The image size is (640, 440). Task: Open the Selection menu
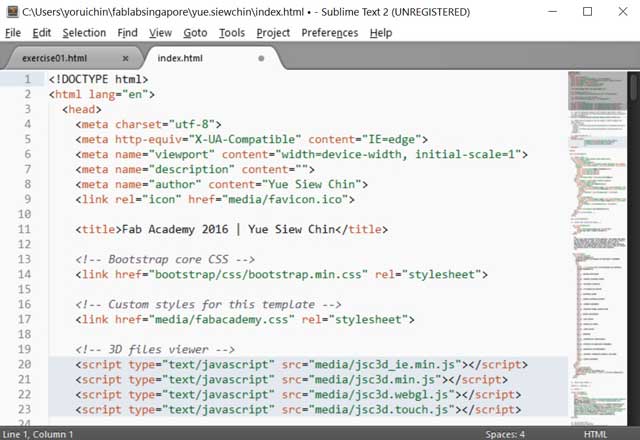(84, 33)
